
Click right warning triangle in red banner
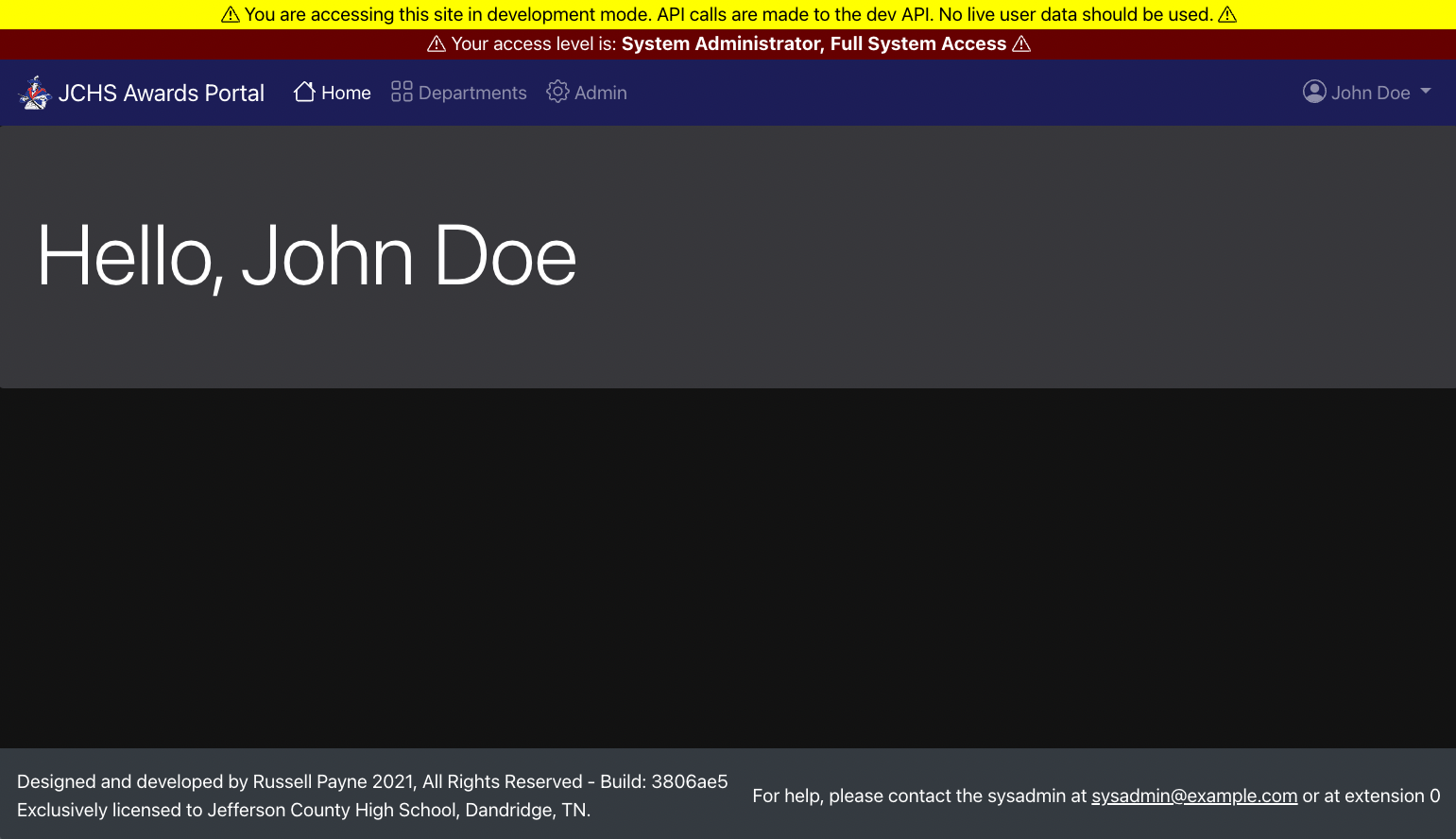[x=1021, y=44]
